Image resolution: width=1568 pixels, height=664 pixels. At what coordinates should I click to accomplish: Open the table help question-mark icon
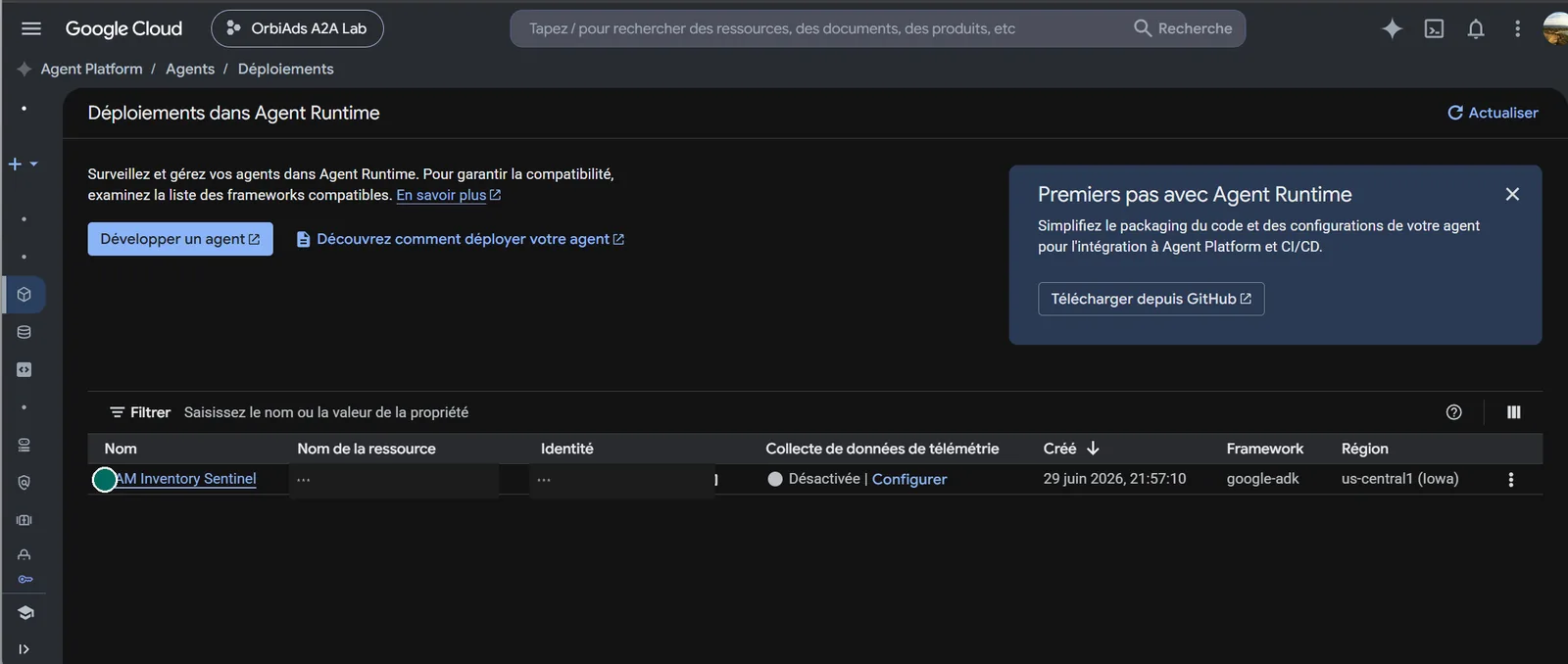[1453, 412]
